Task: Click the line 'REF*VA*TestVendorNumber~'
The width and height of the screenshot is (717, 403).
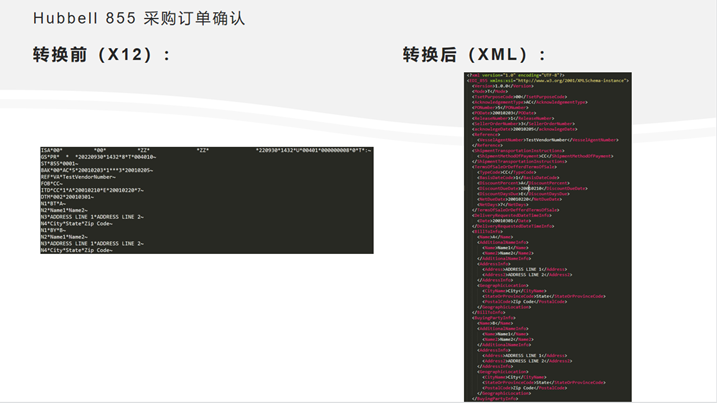Action: coord(78,177)
